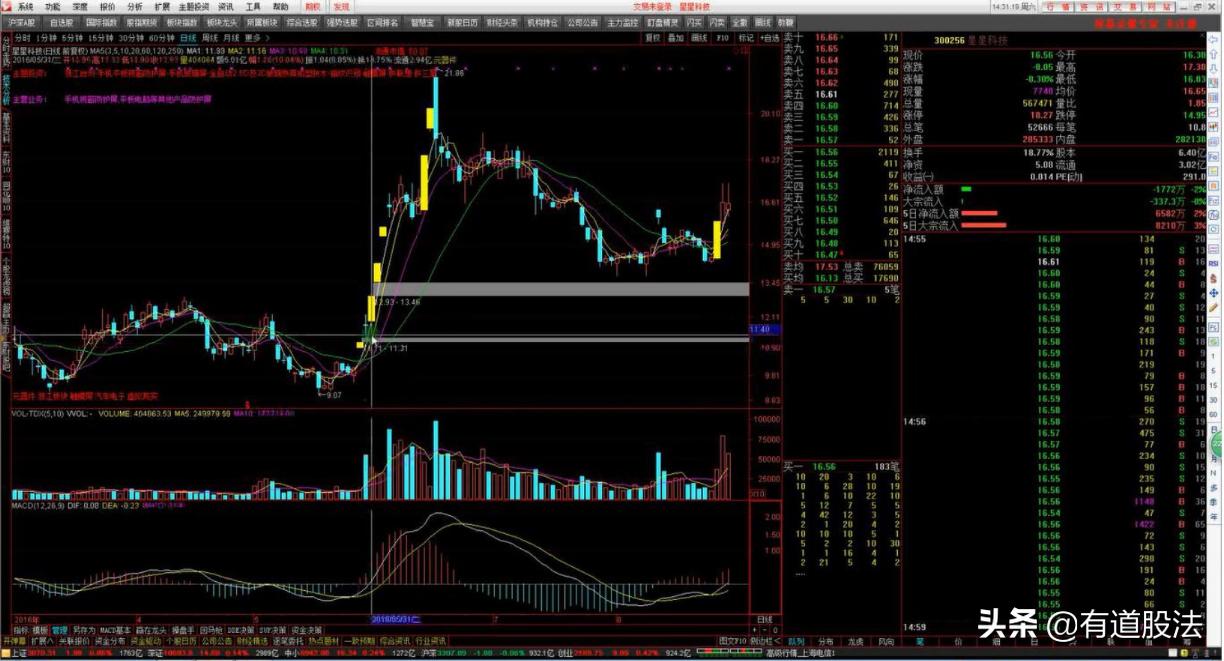Open the 主力监控 toolbar button
The image size is (1224, 661).
(x=622, y=21)
